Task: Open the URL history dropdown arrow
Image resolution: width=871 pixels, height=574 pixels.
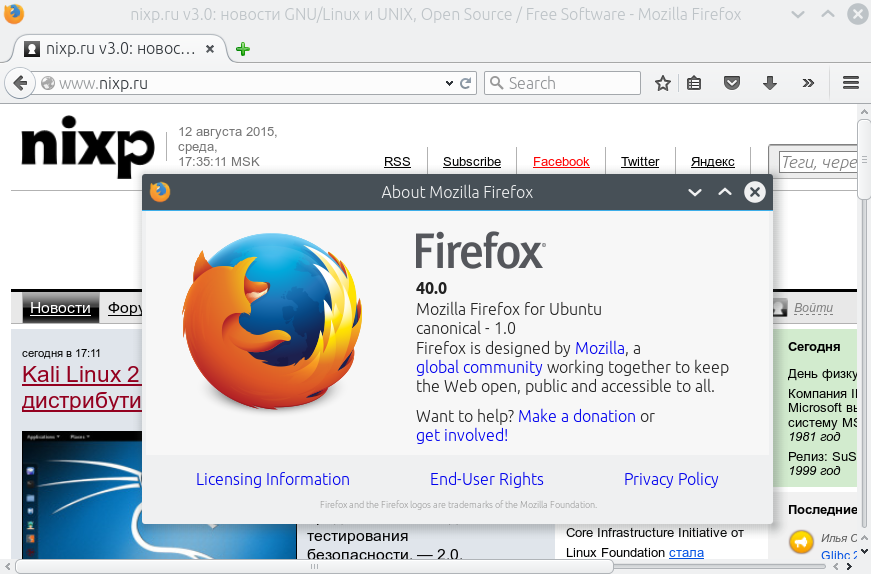Action: [449, 83]
